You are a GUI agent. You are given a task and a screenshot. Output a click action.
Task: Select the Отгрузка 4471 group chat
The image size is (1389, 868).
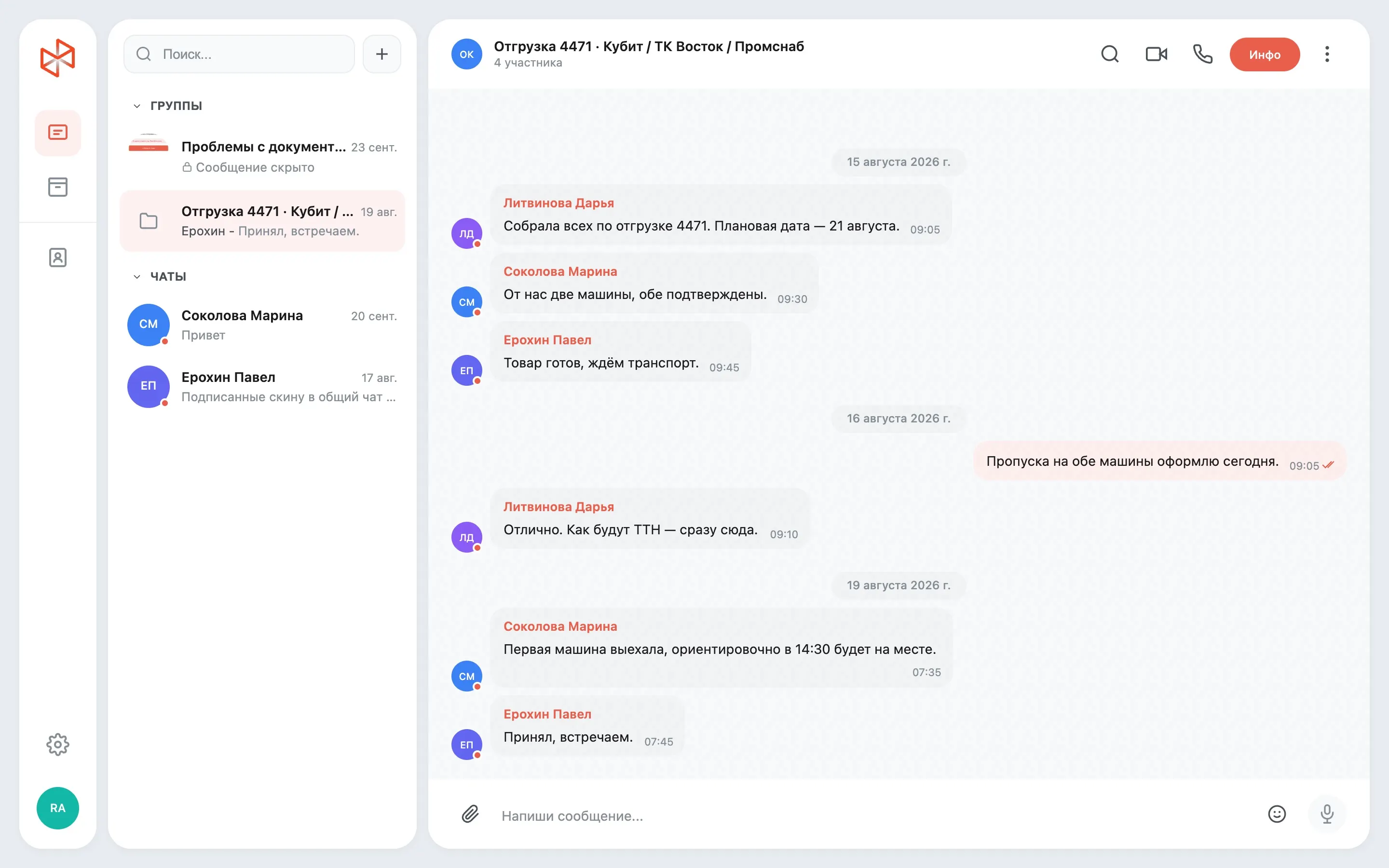(x=262, y=221)
